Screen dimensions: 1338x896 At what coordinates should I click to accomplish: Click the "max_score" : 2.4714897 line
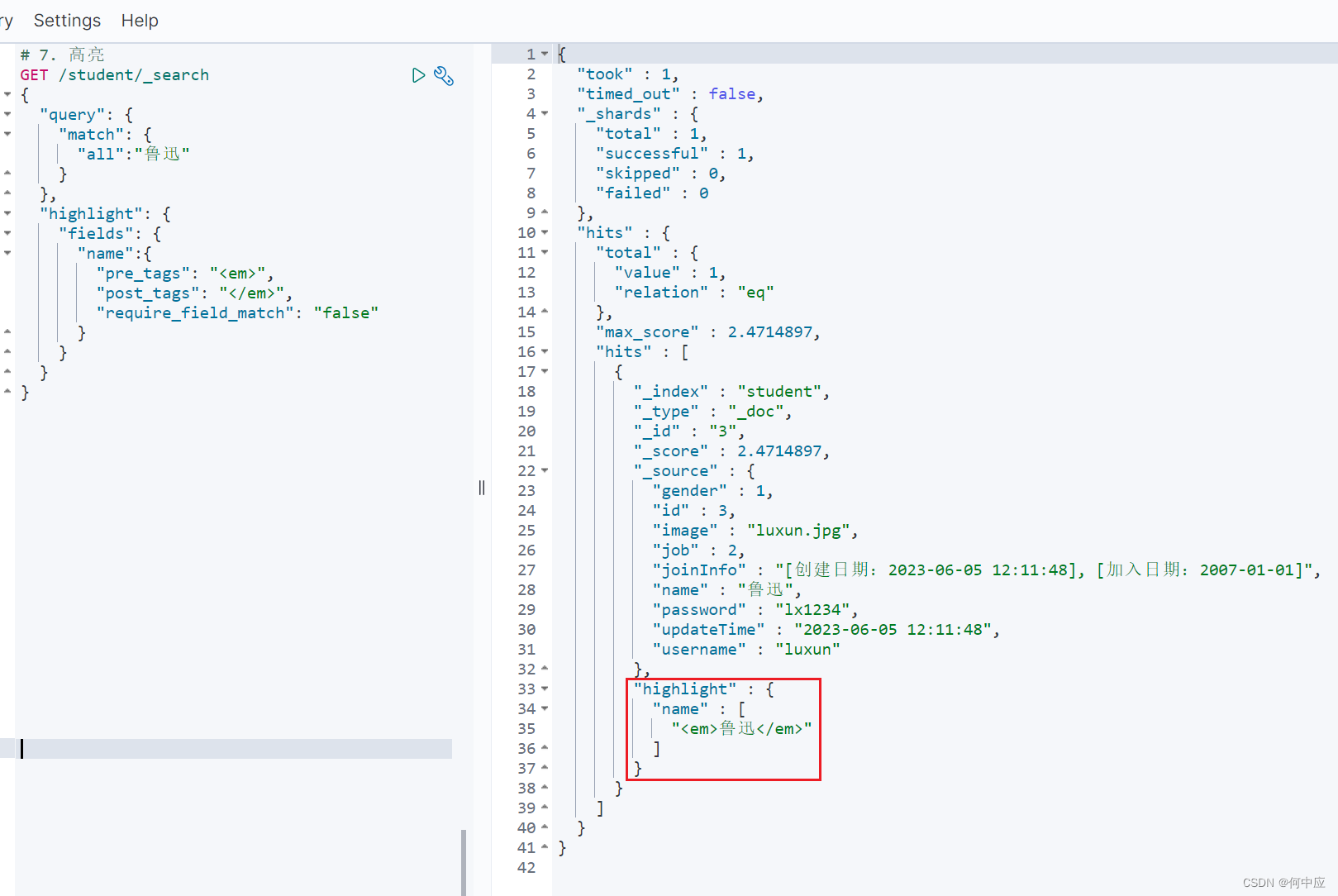tap(708, 332)
